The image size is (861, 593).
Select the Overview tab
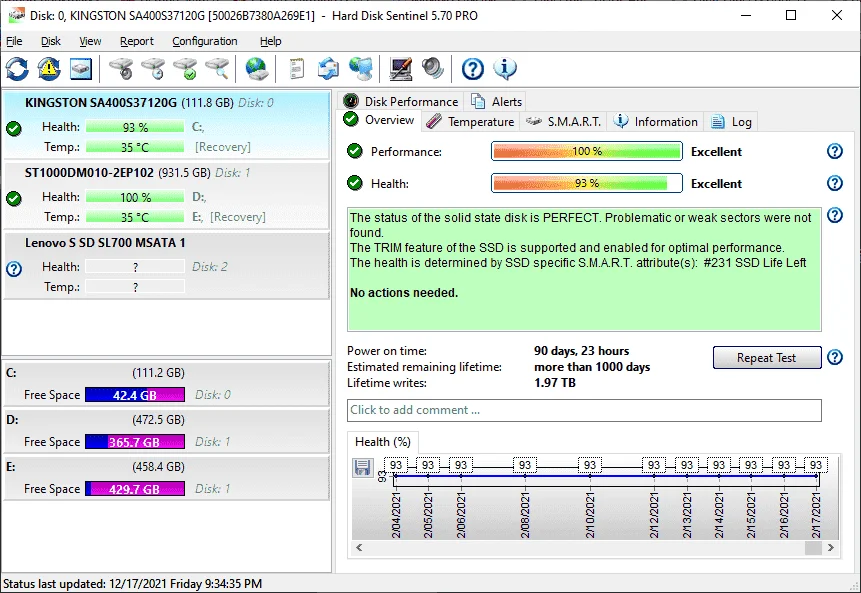point(379,120)
